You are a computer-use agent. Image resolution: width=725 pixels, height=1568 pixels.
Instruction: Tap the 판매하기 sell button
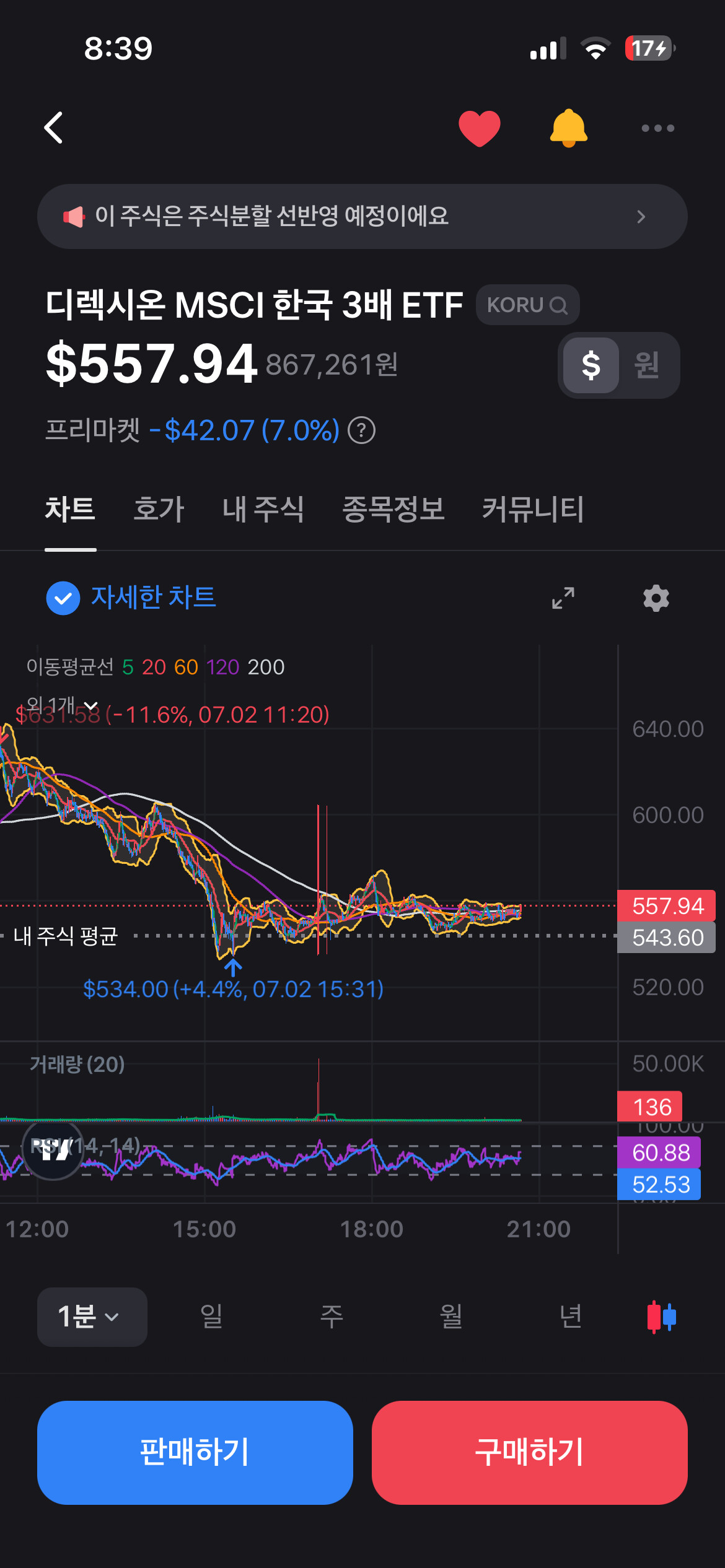pos(195,1452)
